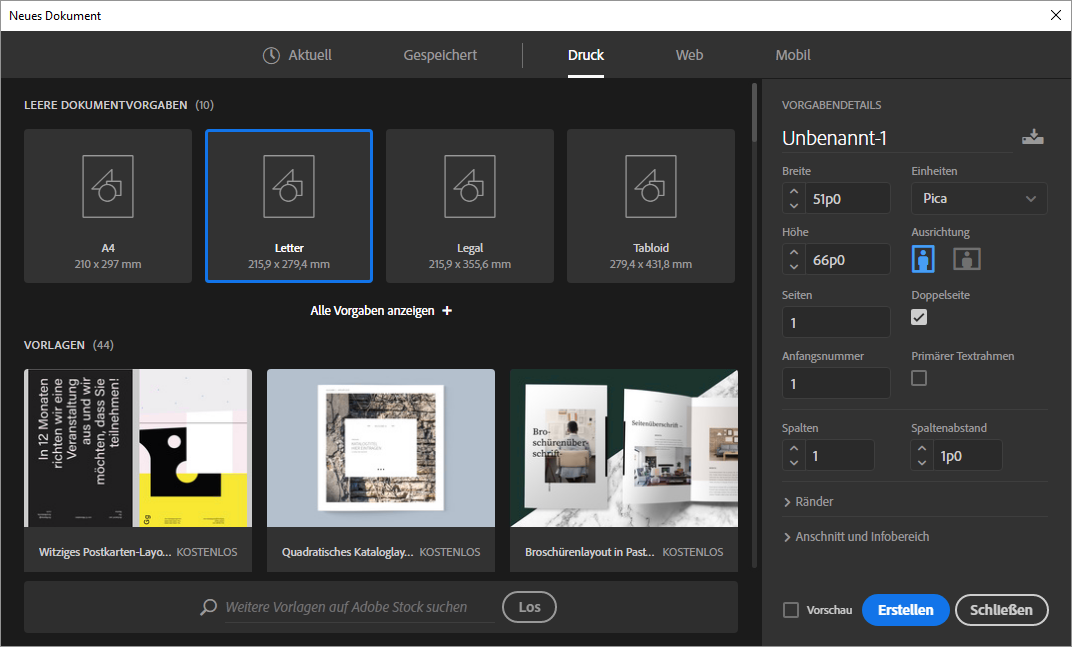Click plus icon next to Alle Vorgaben anzeigen
This screenshot has width=1072, height=647.
[447, 311]
